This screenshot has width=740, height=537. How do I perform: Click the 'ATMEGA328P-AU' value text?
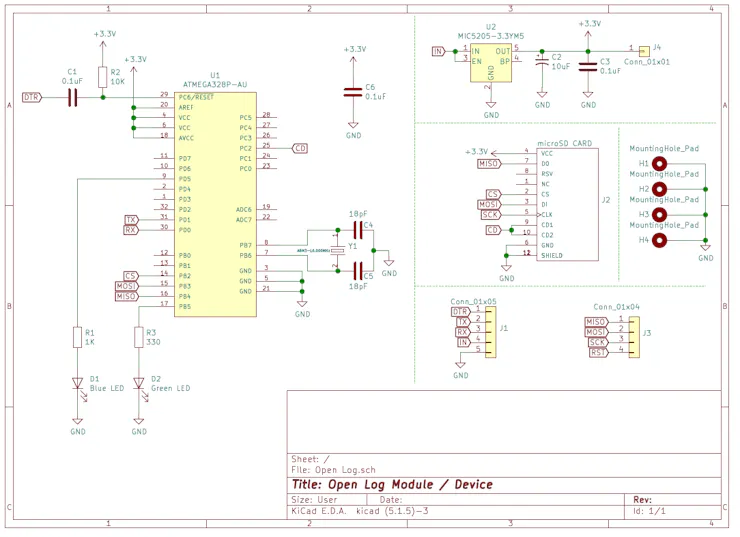(x=215, y=84)
